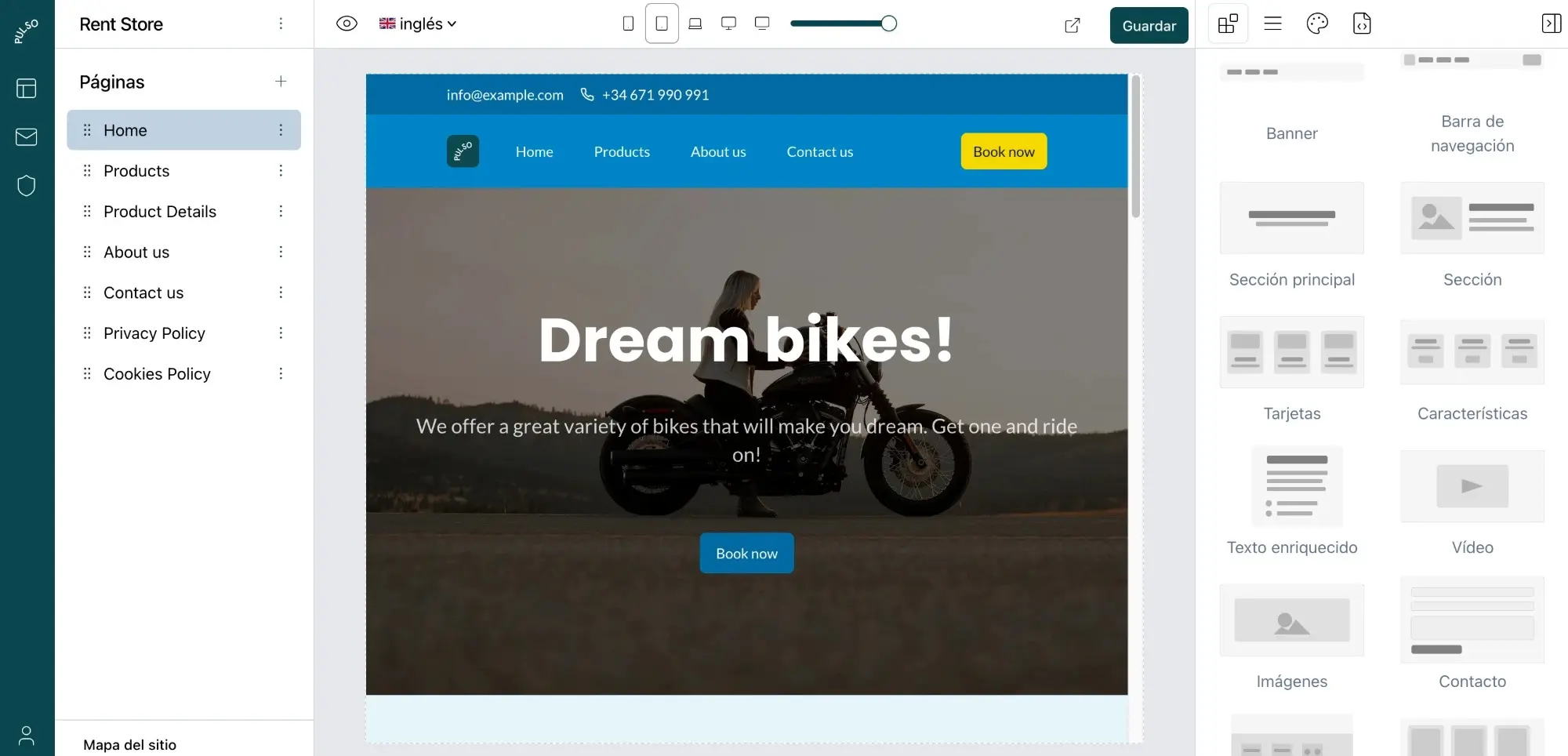Screen dimensions: 1568x756
Task: Open options menu for Product Details page
Action: 281,212
